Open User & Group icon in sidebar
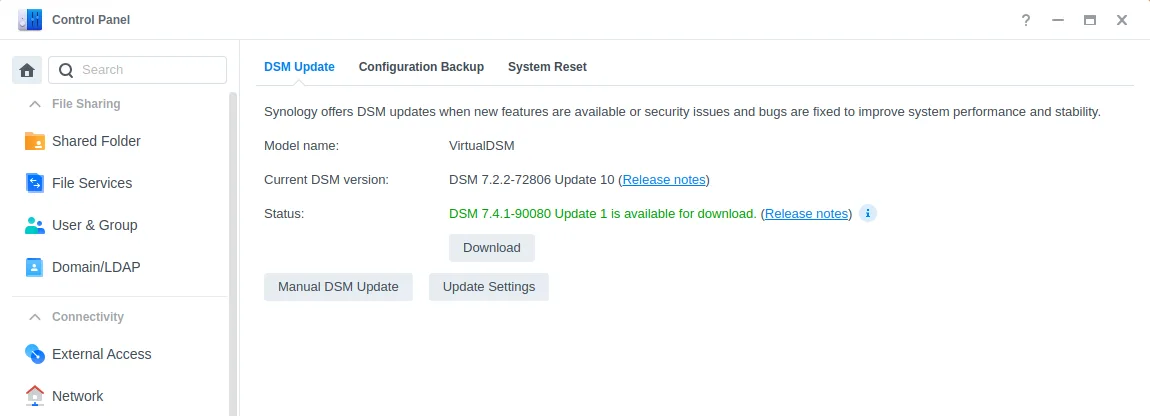This screenshot has width=1150, height=416. click(34, 225)
